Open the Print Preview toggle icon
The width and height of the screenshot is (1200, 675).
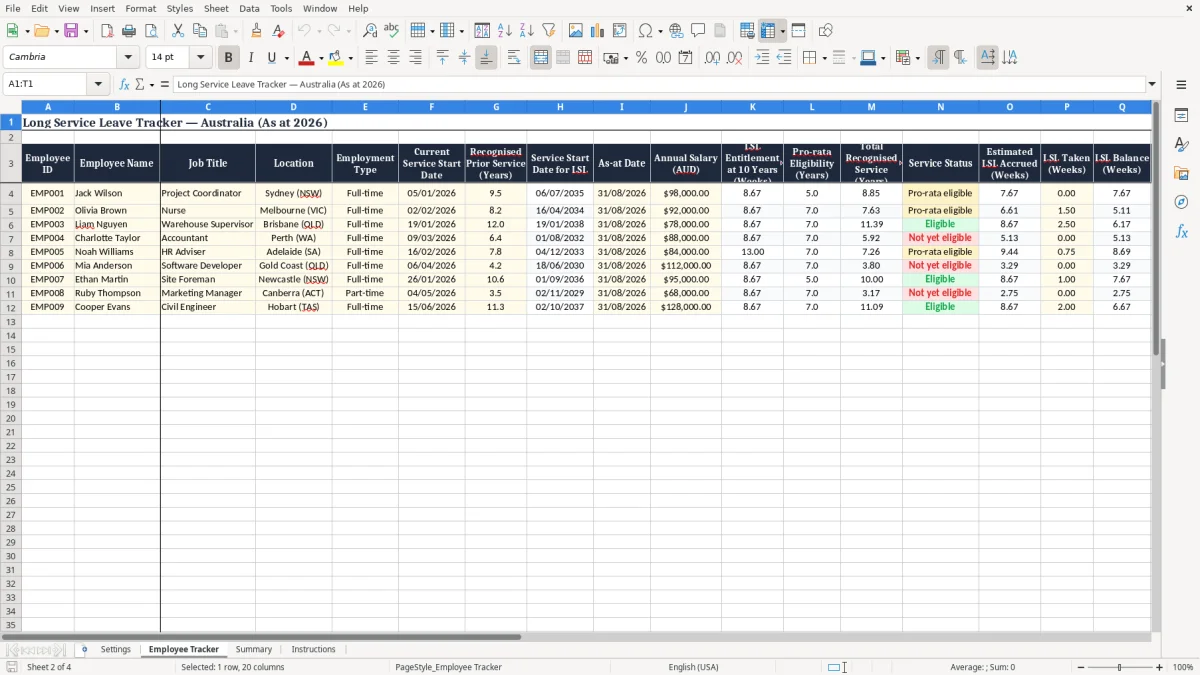(x=151, y=31)
